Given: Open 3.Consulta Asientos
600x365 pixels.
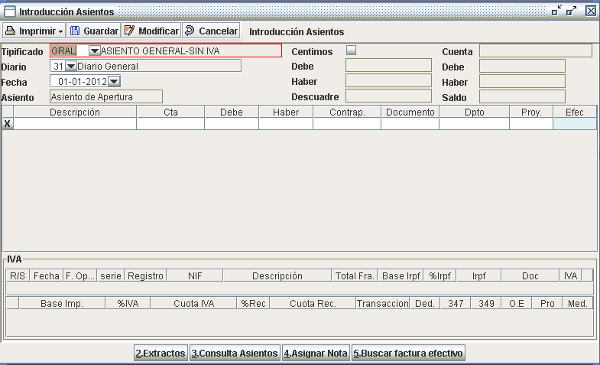Looking at the screenshot, I should coord(235,353).
